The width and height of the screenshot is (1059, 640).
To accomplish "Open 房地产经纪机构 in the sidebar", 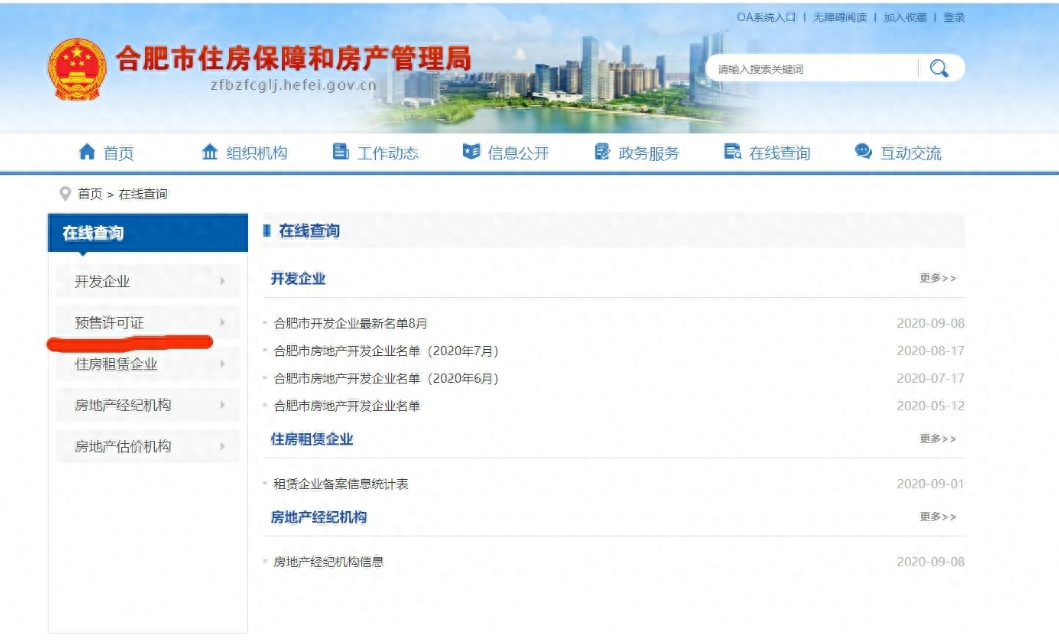I will coord(123,405).
